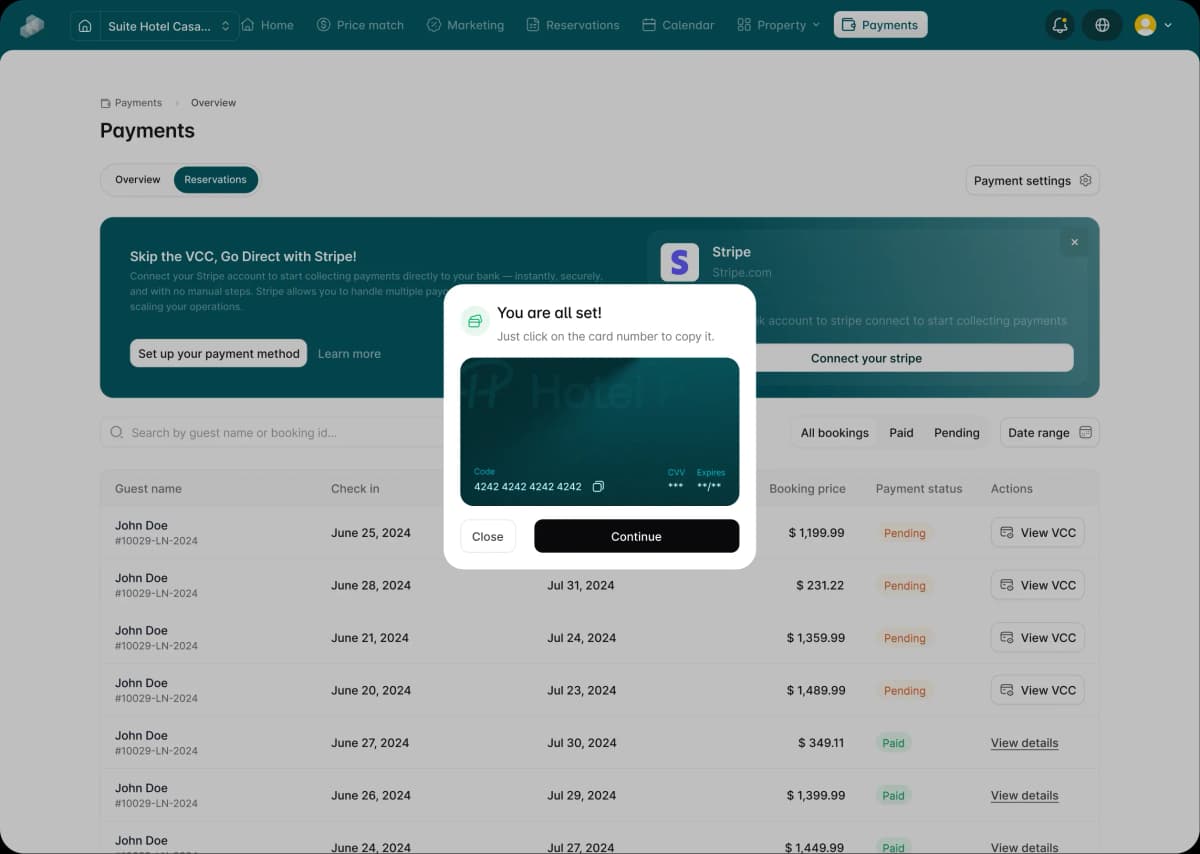Click the notification bell icon

pyautogui.click(x=1060, y=25)
